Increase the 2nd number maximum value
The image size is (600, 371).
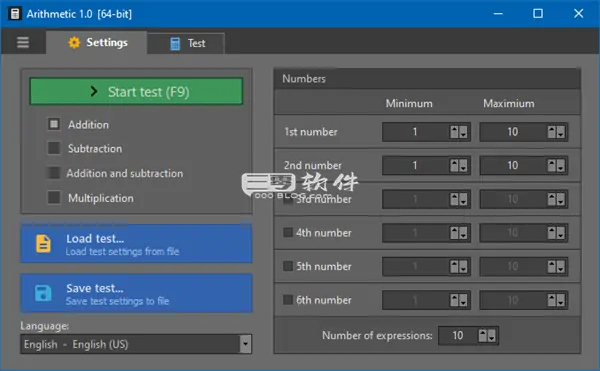click(551, 166)
